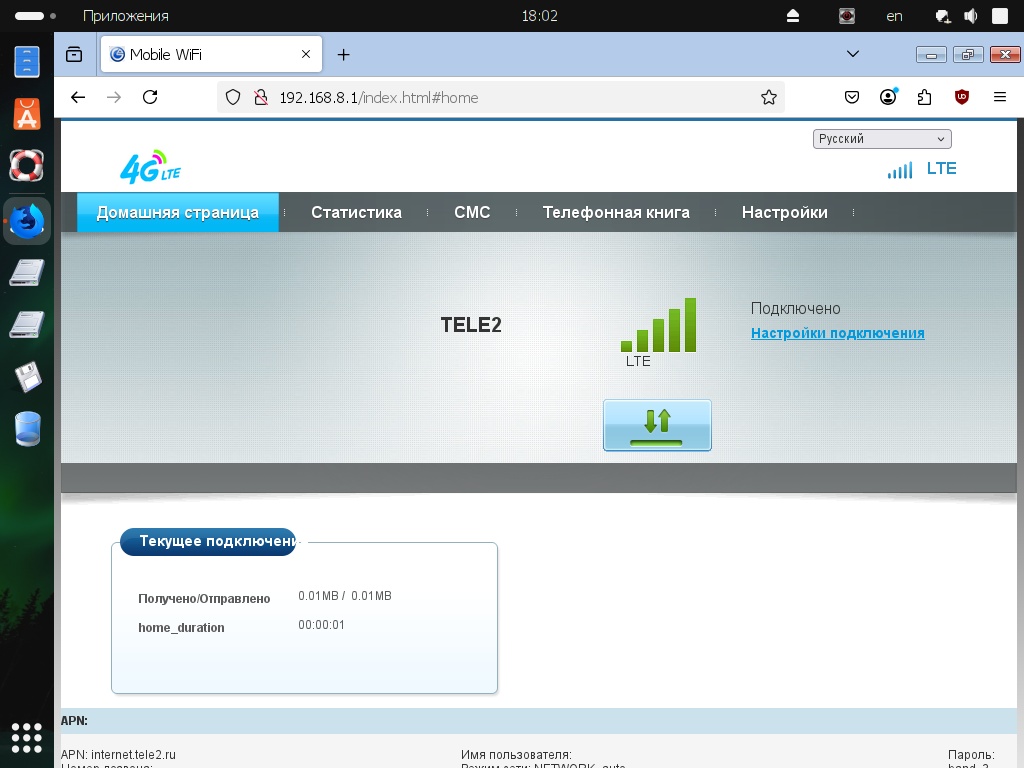1024x768 pixels.
Task: Click the eject icon in top panel
Action: click(x=793, y=16)
